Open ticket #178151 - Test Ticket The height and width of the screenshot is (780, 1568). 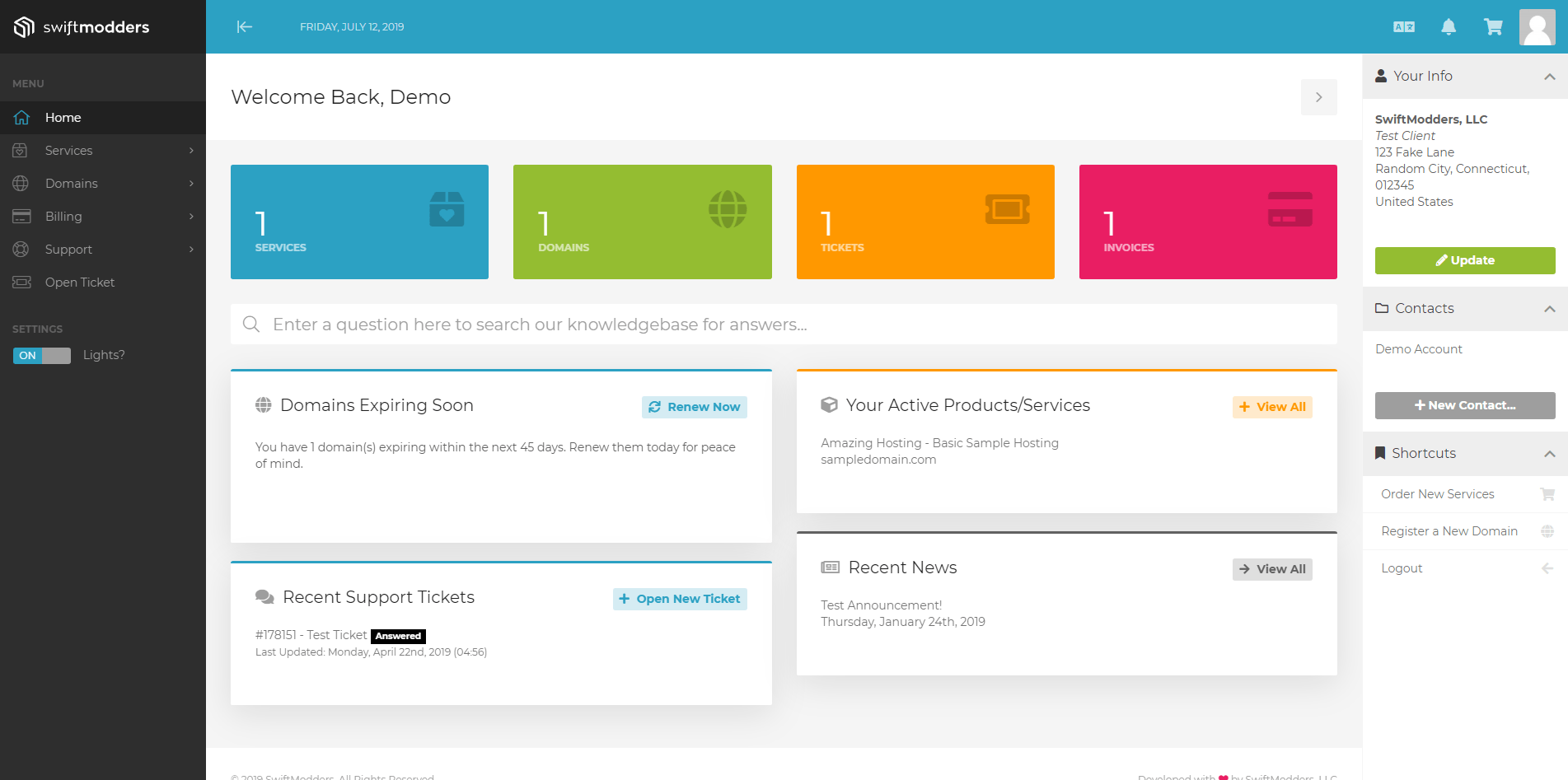coord(311,634)
